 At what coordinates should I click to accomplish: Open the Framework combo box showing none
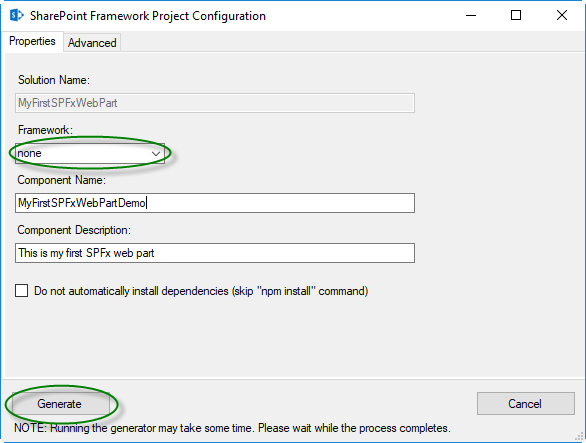(x=90, y=153)
